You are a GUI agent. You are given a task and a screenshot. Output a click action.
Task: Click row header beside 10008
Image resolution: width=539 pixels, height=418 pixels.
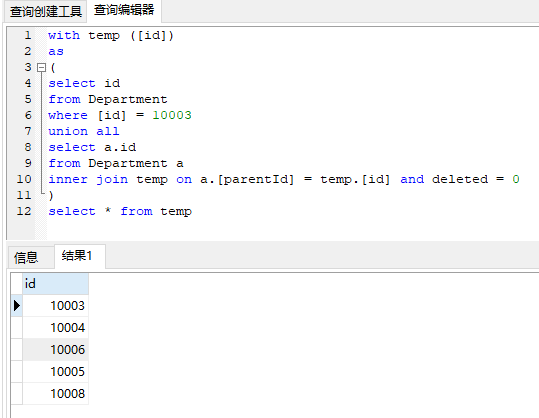coord(16,394)
